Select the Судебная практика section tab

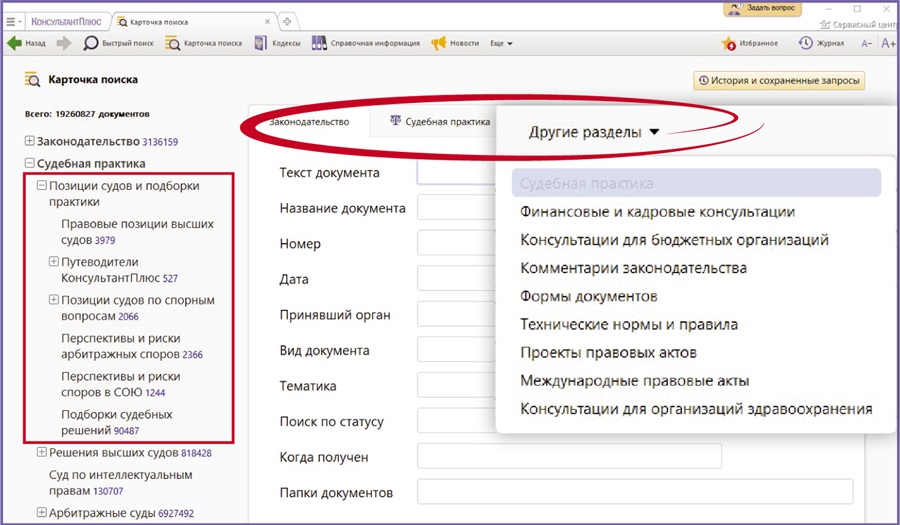(440, 122)
